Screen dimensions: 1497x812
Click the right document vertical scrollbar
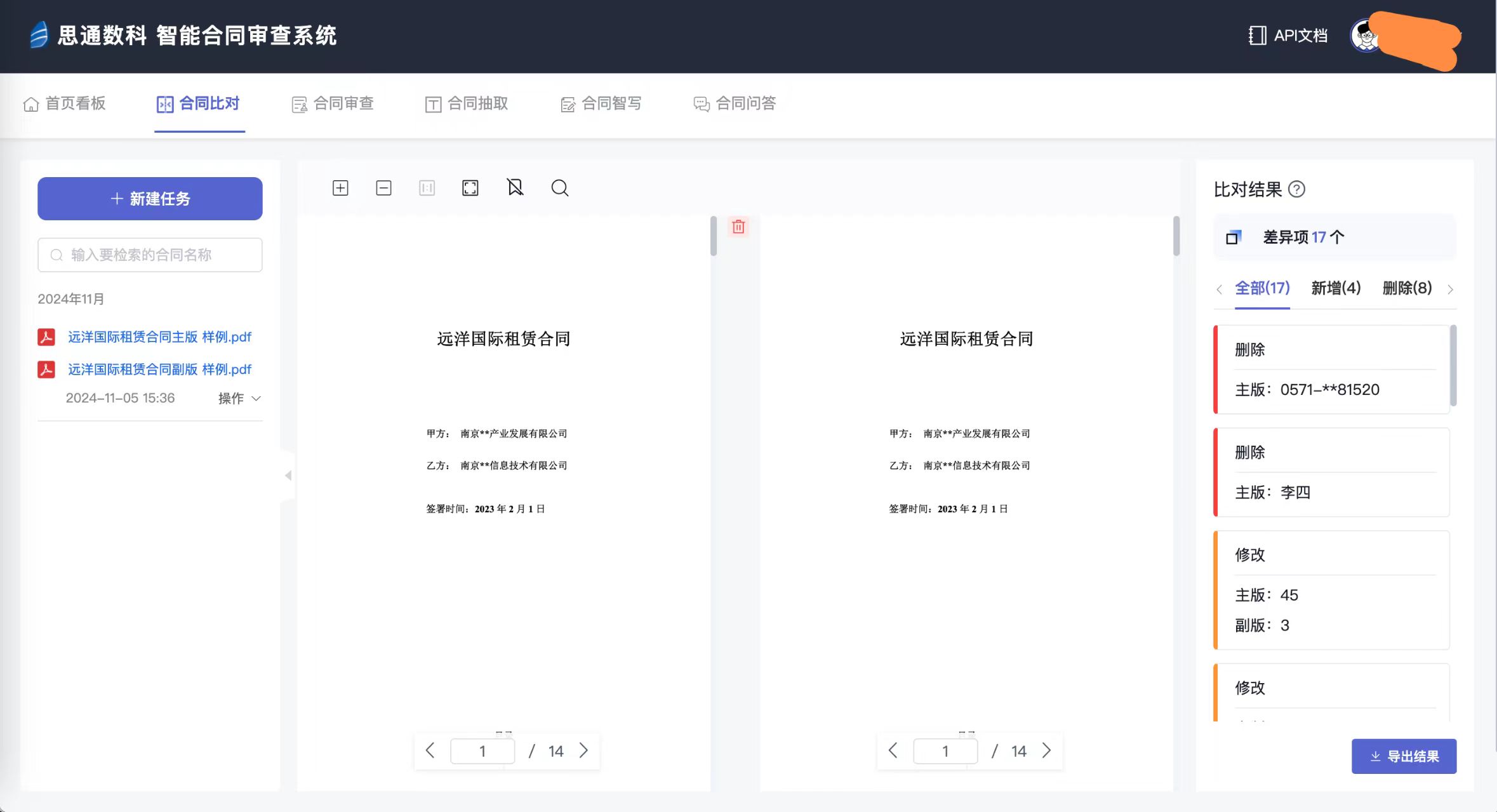[1176, 237]
